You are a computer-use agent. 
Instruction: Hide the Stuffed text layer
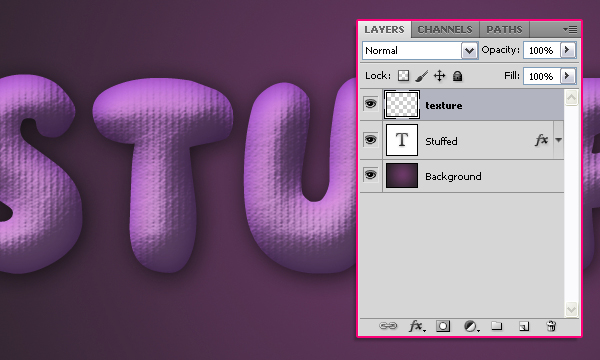(x=370, y=140)
